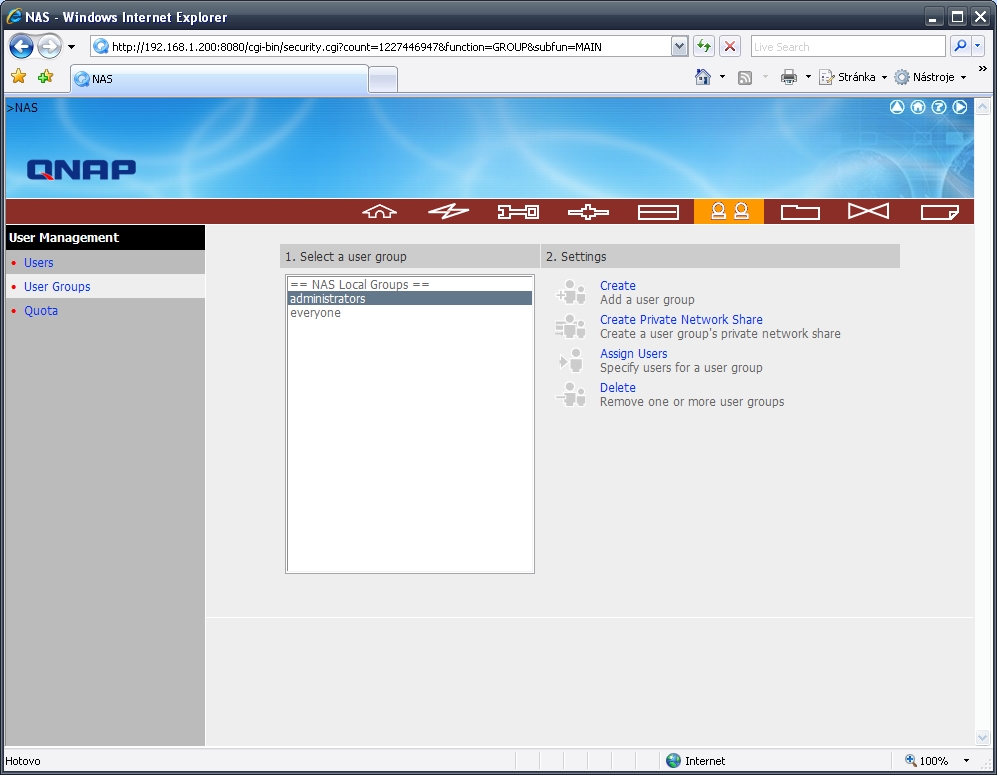Select '== NAS Local Groups ==' list header
This screenshot has width=997, height=775.
(409, 284)
